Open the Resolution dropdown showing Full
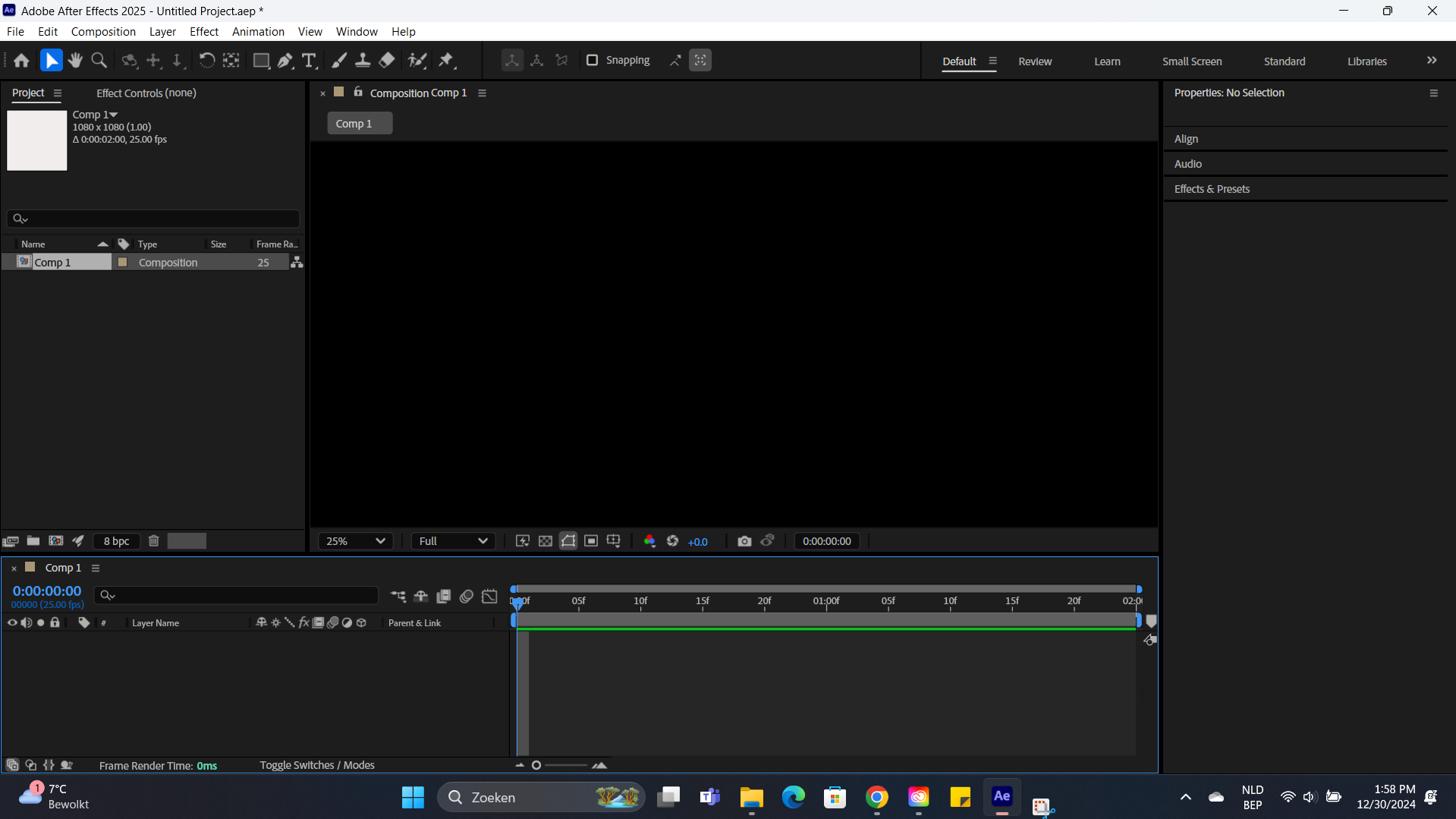The image size is (1456, 819). [452, 540]
